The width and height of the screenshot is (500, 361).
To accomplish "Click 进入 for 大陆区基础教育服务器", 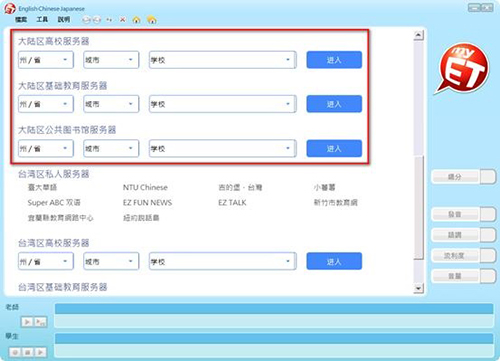I will pyautogui.click(x=334, y=104).
